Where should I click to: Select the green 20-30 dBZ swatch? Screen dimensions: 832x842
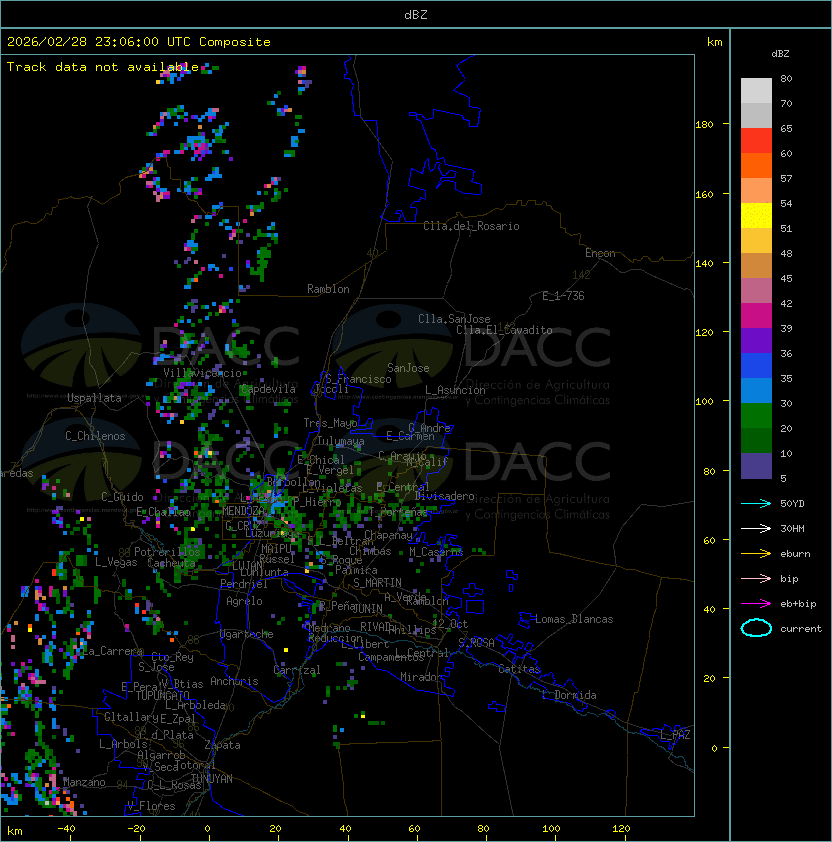(756, 416)
